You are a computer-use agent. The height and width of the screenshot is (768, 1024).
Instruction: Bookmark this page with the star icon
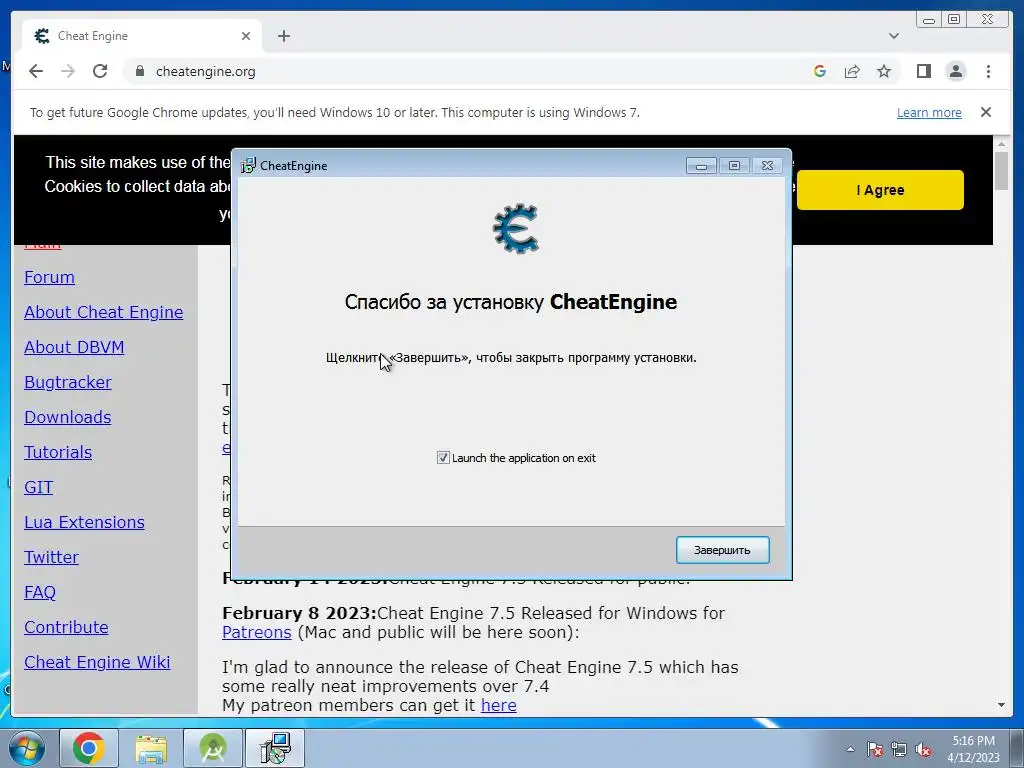click(x=884, y=71)
